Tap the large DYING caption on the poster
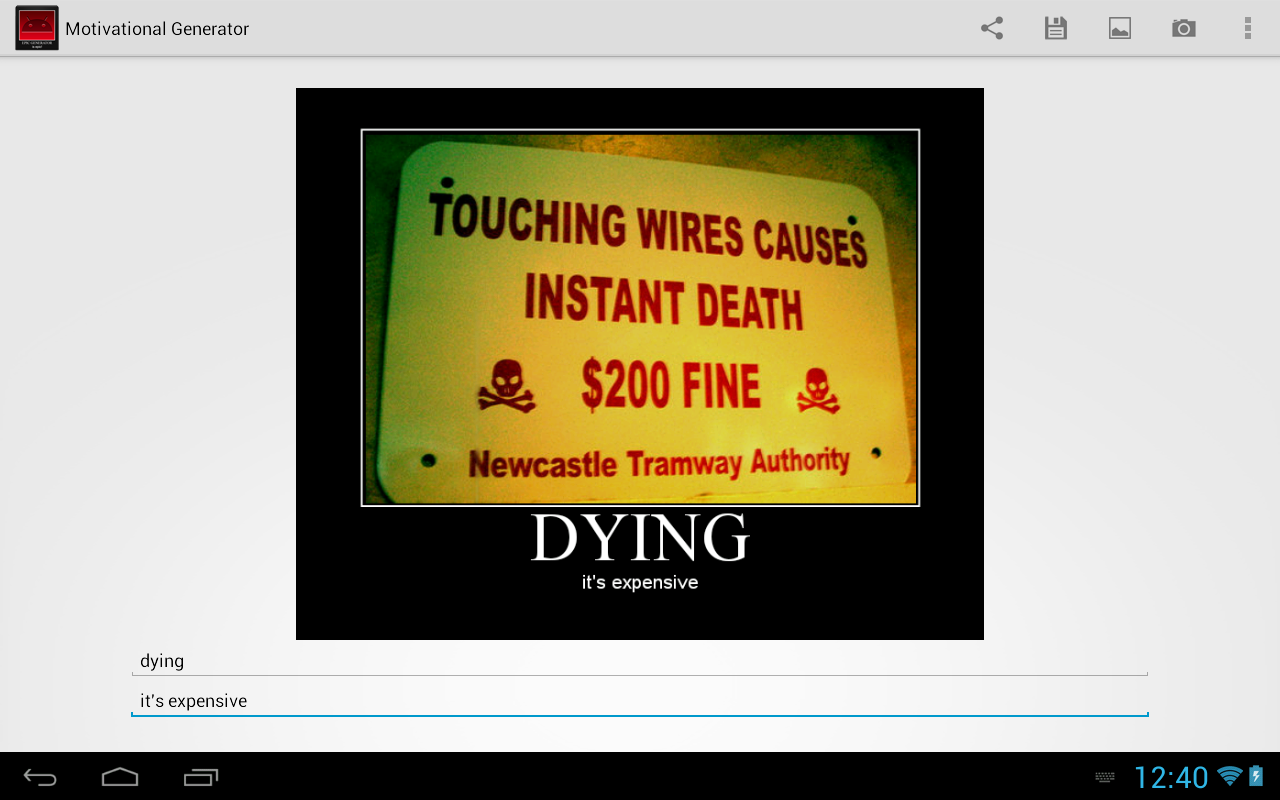This screenshot has height=800, width=1280. point(640,538)
